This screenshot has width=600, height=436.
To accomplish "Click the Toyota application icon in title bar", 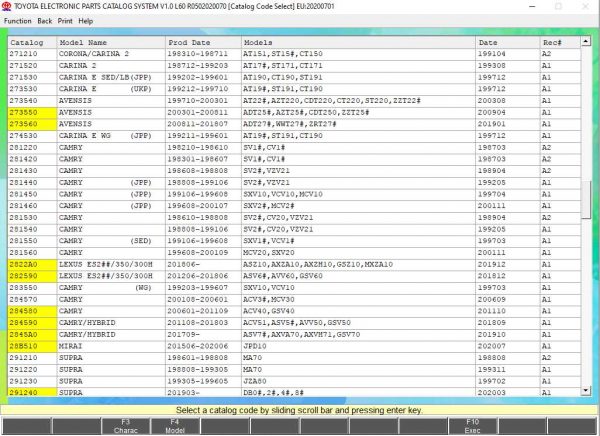I will tap(7, 7).
